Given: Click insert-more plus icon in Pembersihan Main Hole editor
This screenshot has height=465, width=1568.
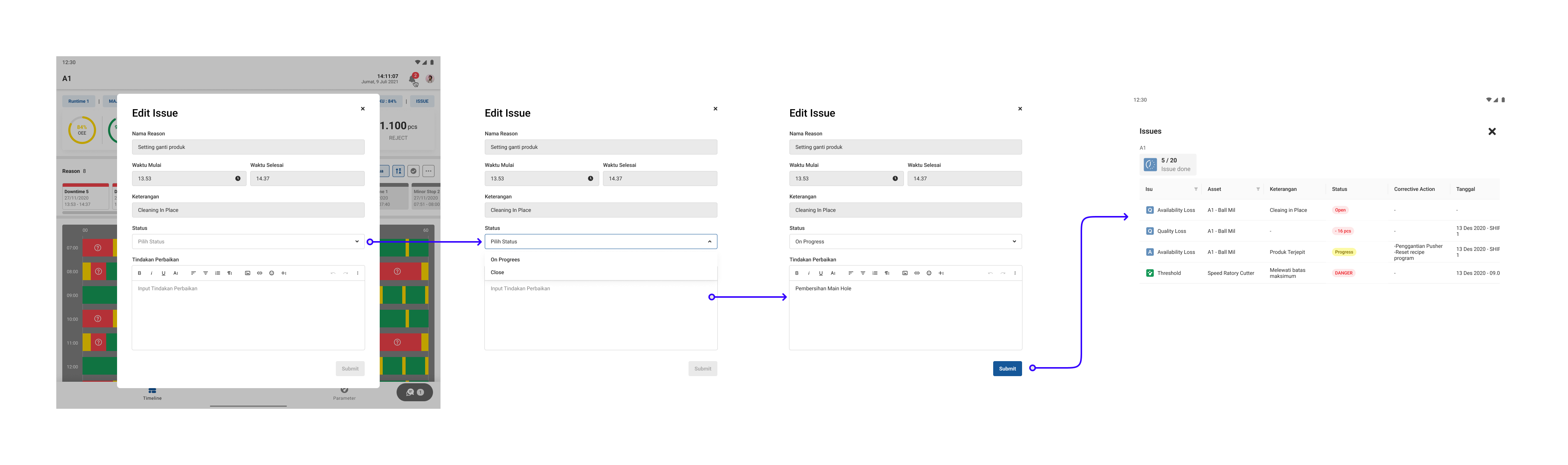Looking at the screenshot, I should (941, 273).
